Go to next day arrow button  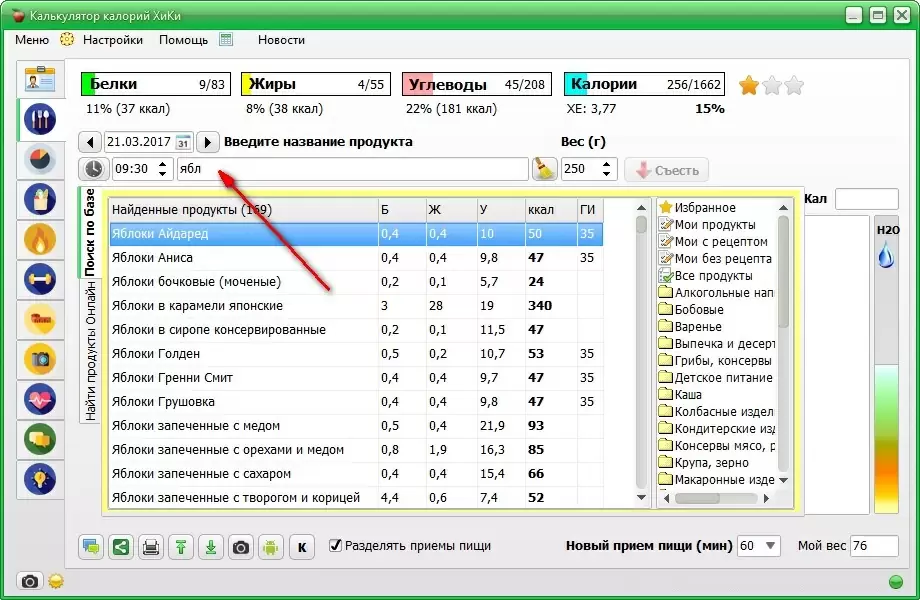208,142
